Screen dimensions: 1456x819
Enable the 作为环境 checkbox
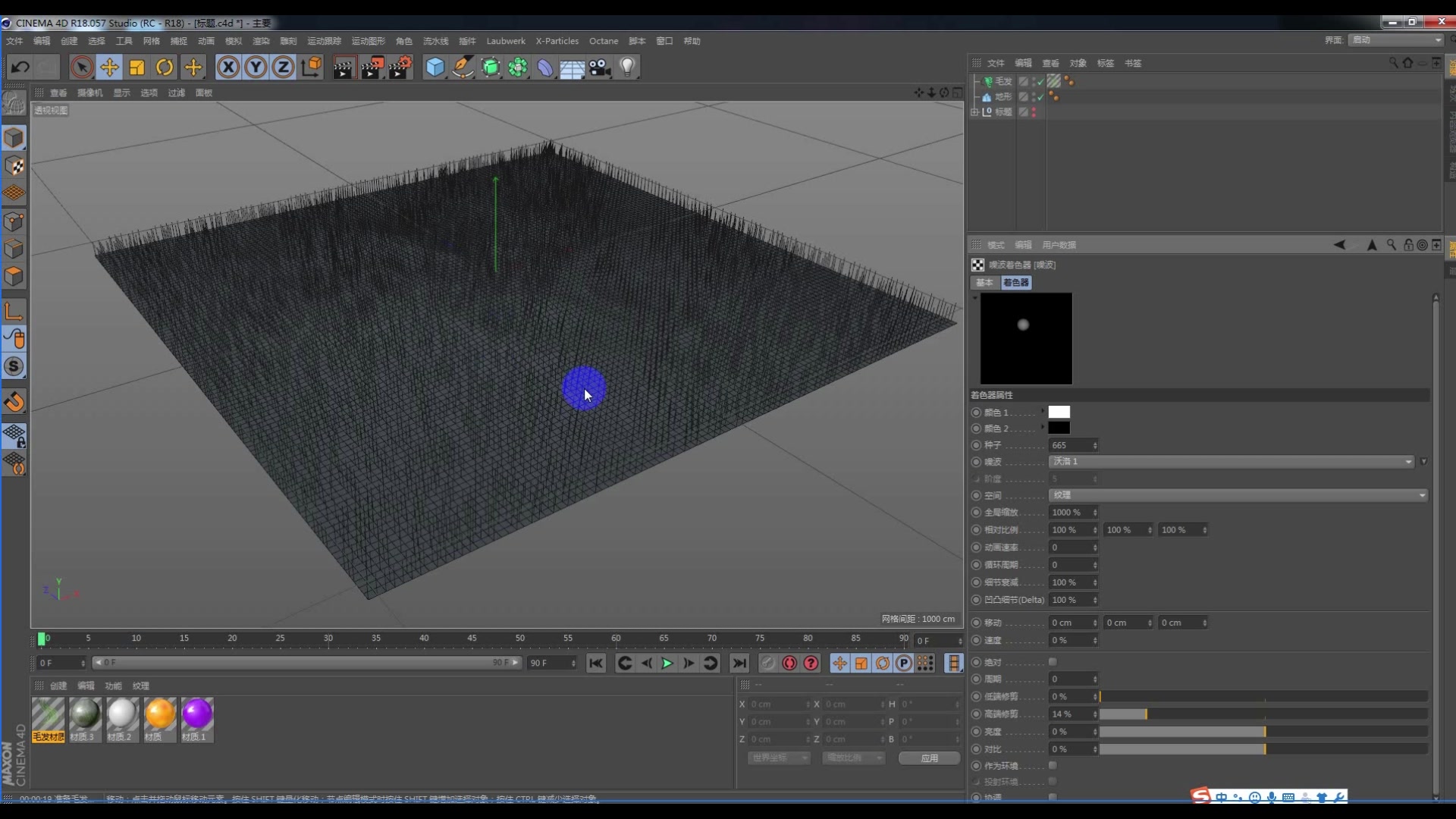[x=1053, y=766]
